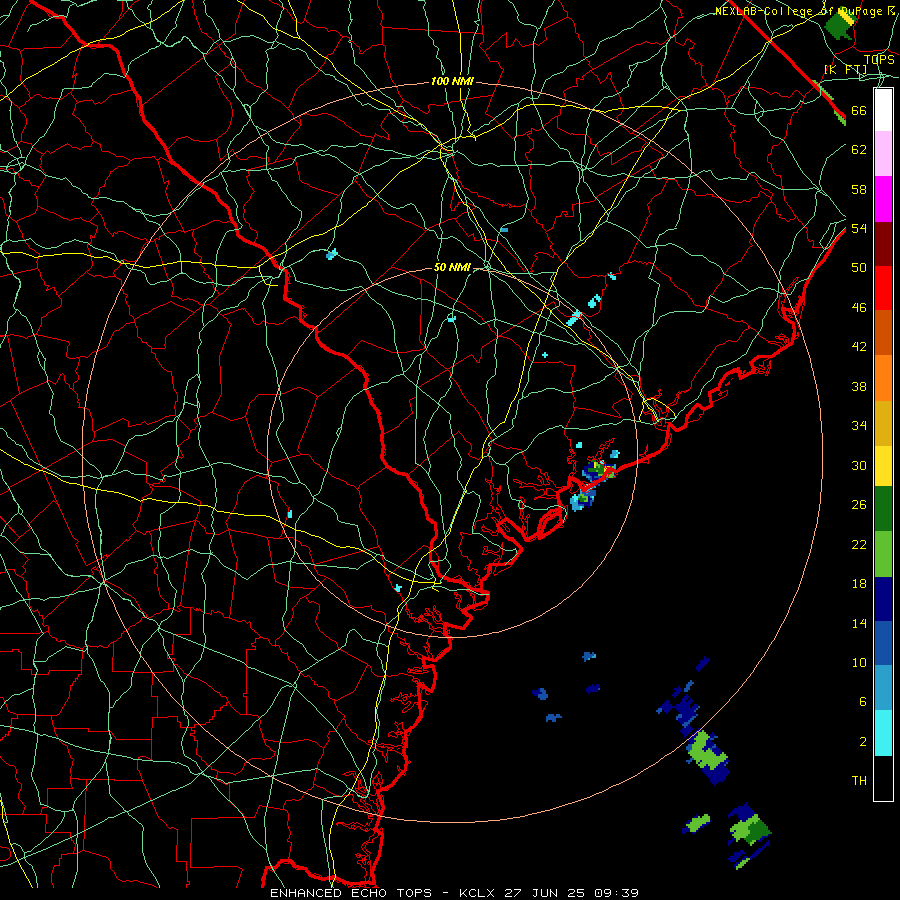This screenshot has height=900, width=900.
Task: Click the 'KCLX' radar site identifier
Action: tap(478, 893)
